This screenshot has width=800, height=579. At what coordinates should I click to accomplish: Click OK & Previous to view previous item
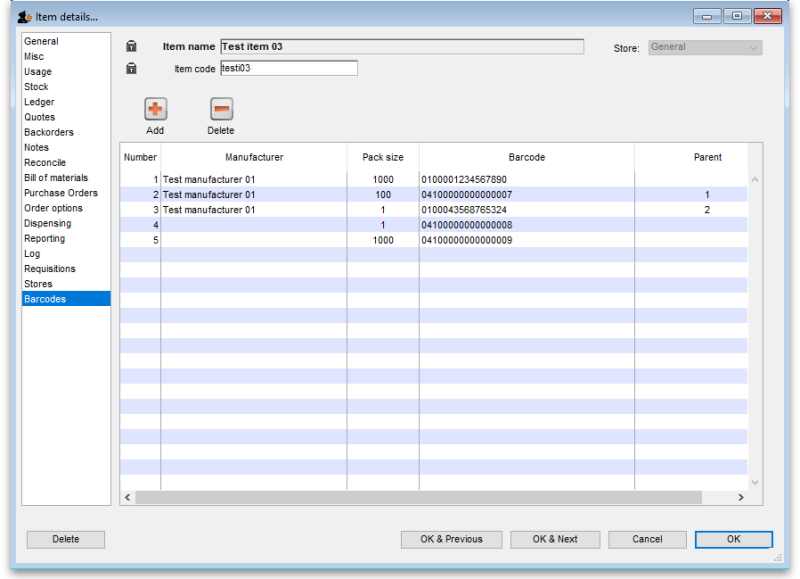(x=451, y=539)
